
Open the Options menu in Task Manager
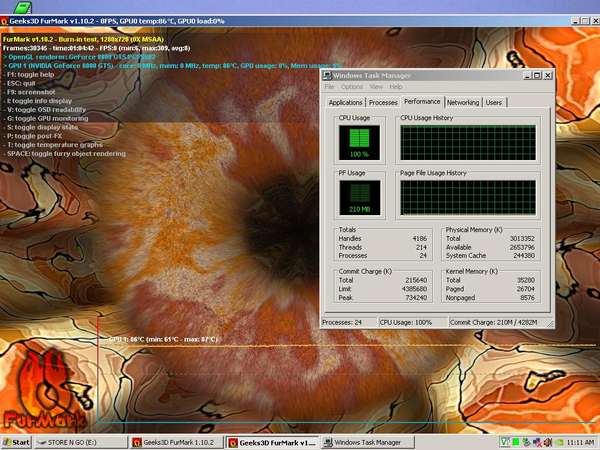pos(352,87)
